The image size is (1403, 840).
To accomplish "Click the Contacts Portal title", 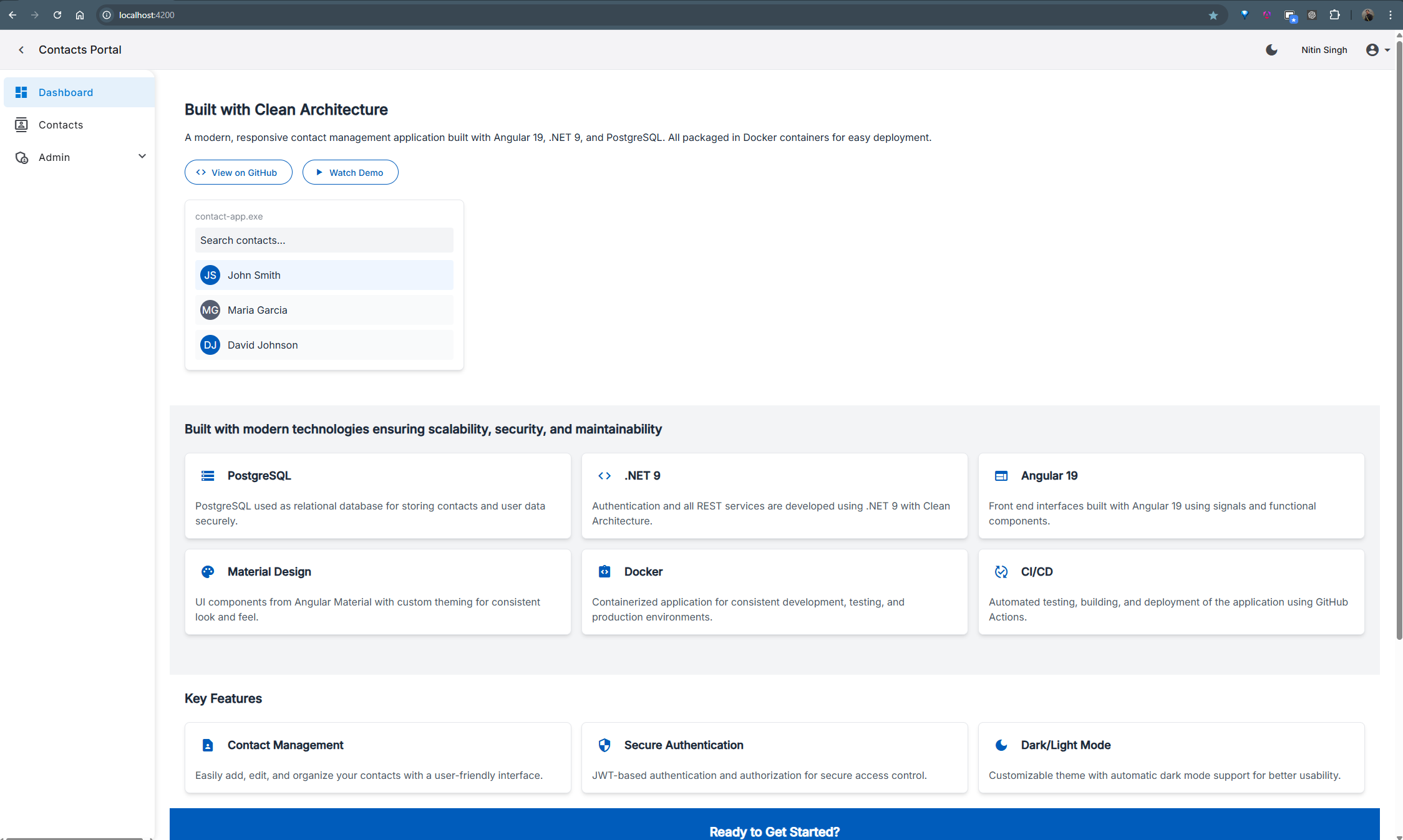I will [x=80, y=50].
